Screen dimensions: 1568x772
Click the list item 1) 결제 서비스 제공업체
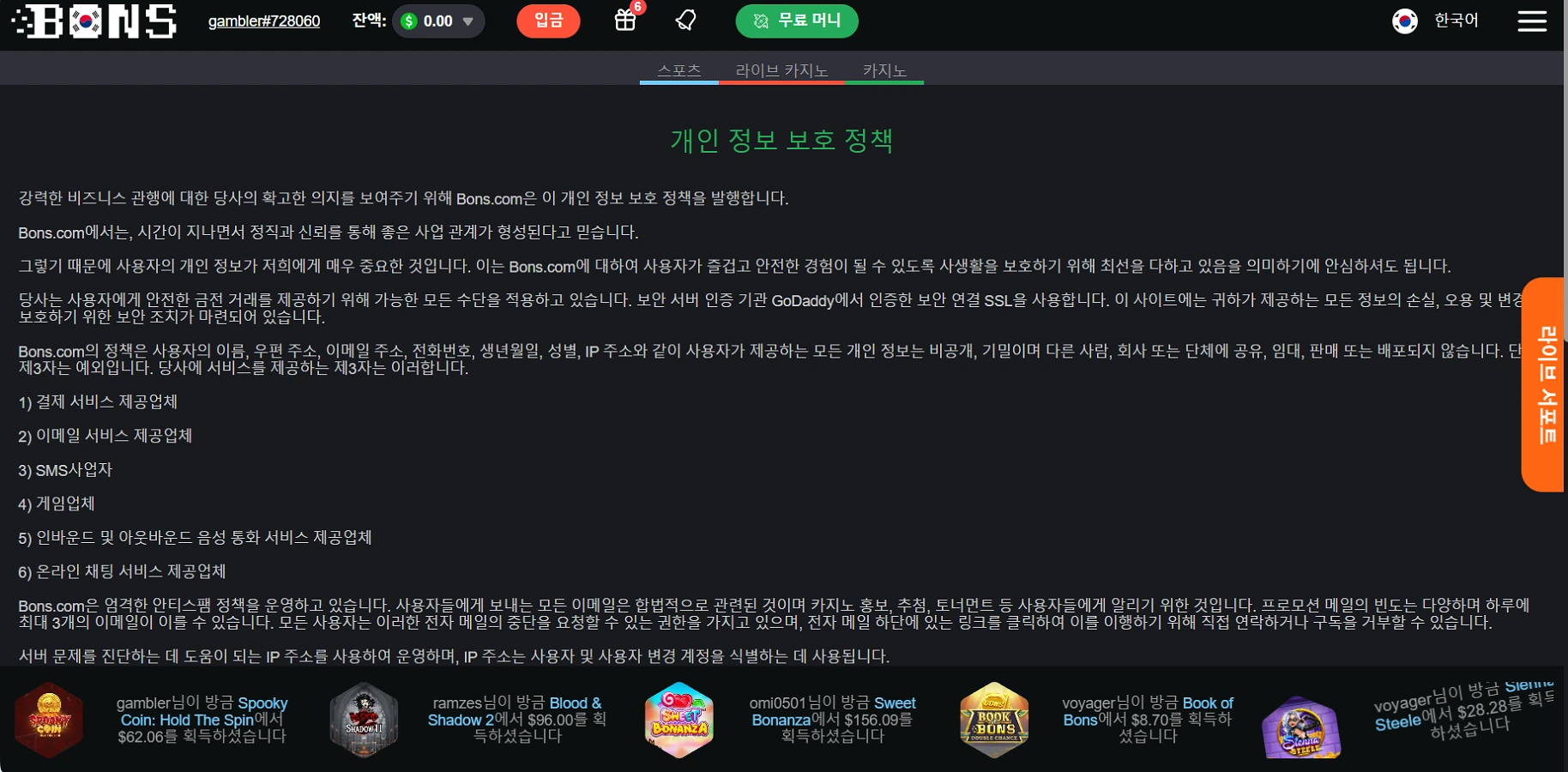(98, 401)
